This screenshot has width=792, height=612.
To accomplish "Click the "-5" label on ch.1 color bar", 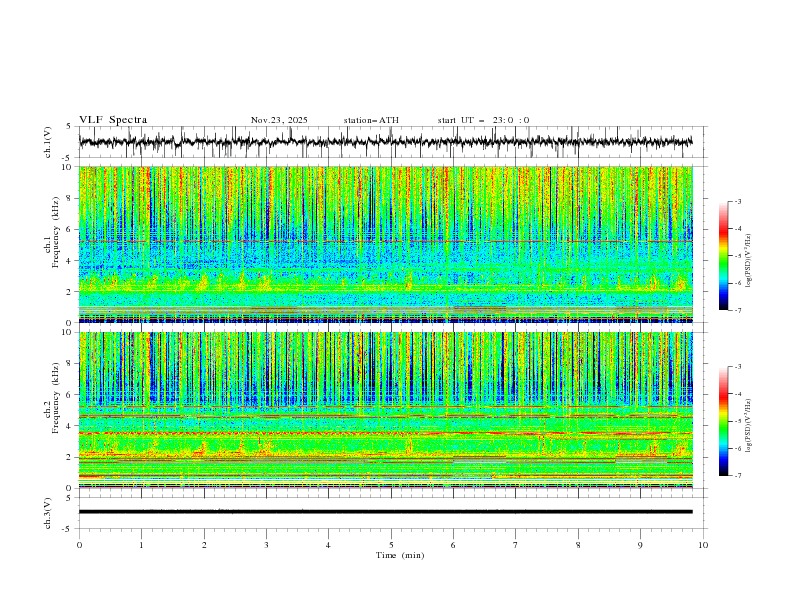I will click(x=737, y=256).
